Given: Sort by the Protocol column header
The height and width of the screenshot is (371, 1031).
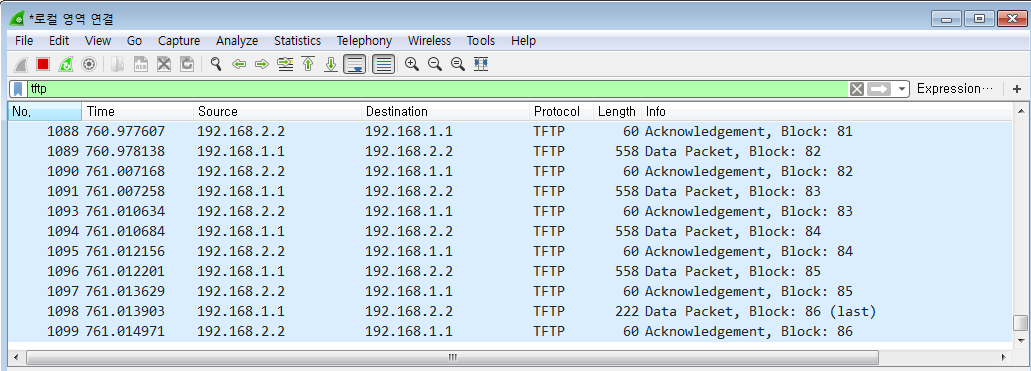Looking at the screenshot, I should pos(562,112).
